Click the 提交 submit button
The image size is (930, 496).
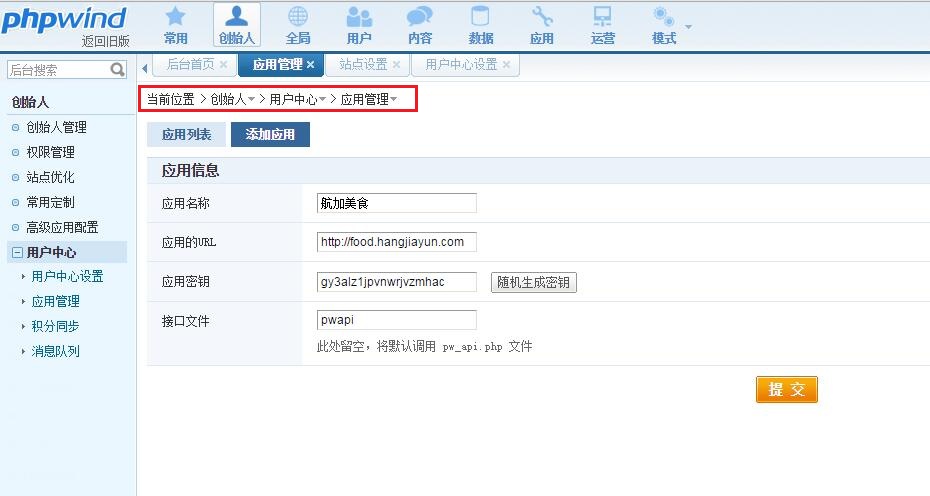787,389
